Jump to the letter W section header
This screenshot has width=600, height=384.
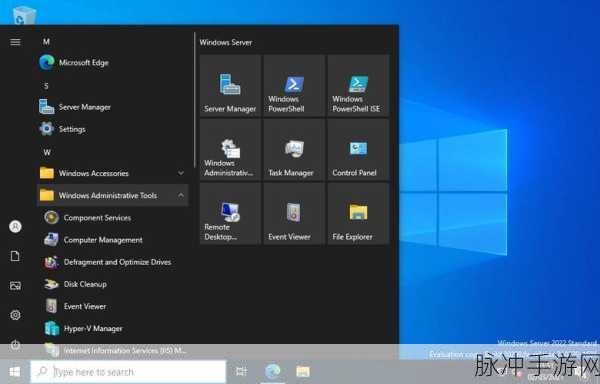point(47,153)
